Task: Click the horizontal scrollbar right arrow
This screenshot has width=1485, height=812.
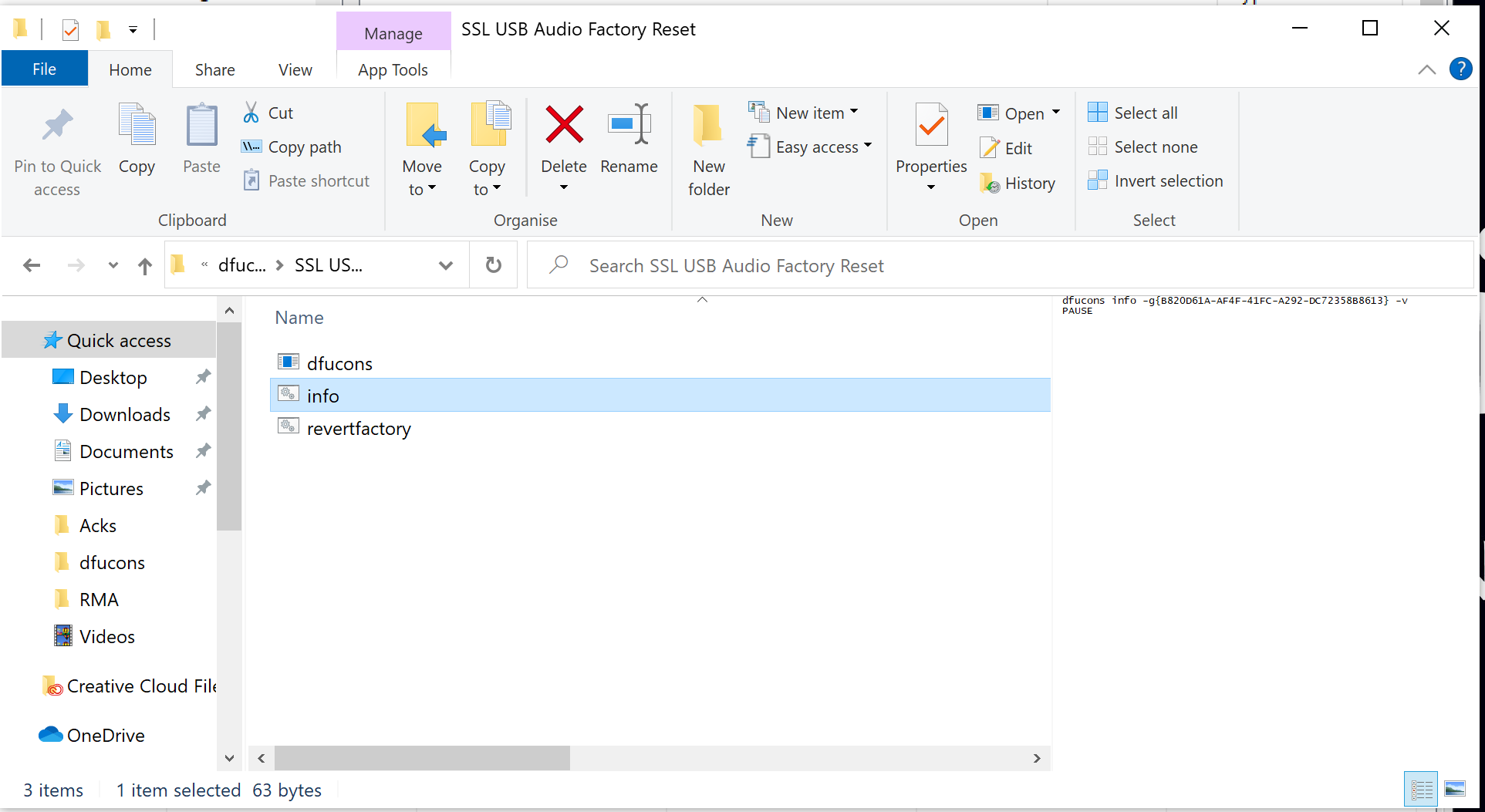Action: click(x=1037, y=758)
